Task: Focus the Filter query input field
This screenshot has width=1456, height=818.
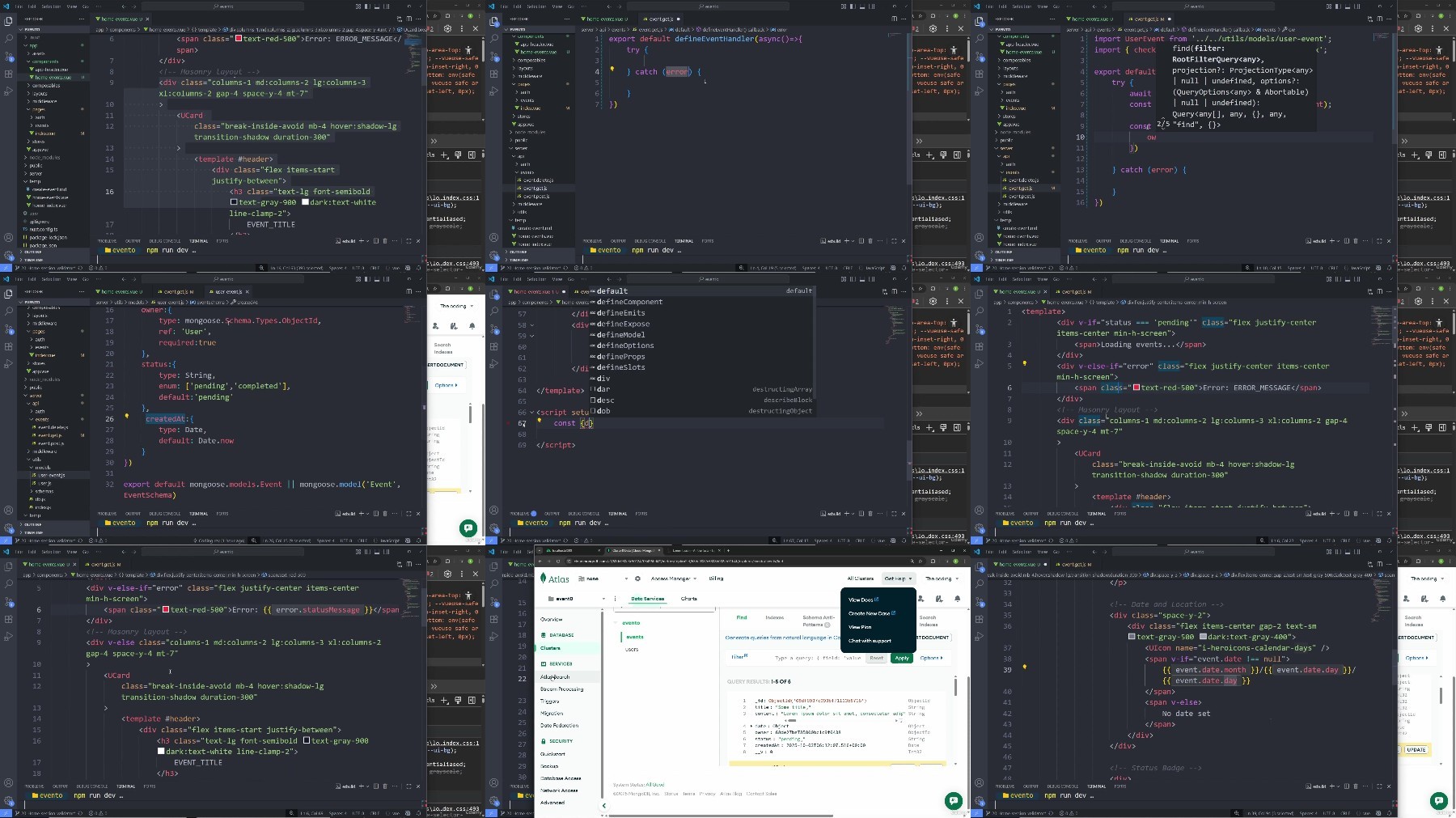Action: point(819,658)
